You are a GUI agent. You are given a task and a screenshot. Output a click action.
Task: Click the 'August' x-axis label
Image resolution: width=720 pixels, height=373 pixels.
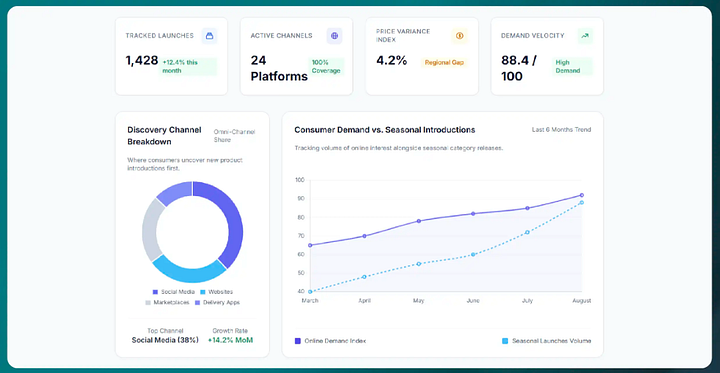click(x=581, y=301)
